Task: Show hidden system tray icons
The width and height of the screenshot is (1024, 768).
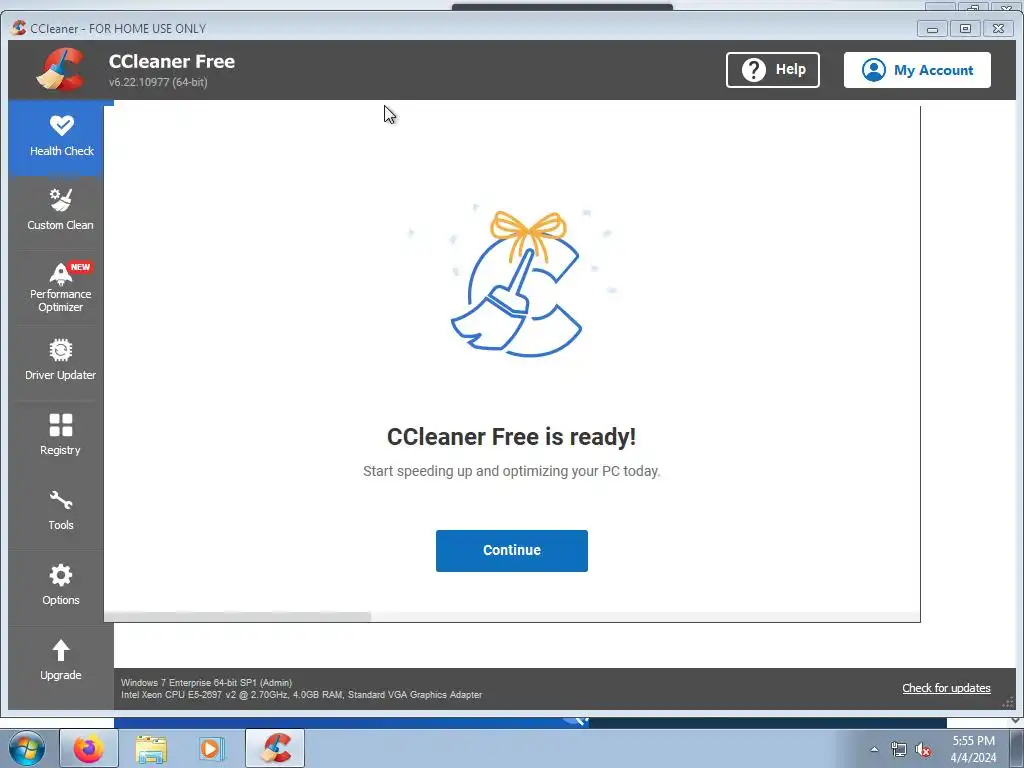Action: (874, 749)
